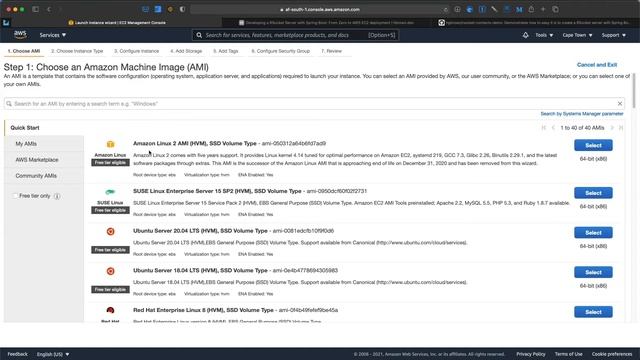Select the Ubuntu Server 20.04 LTS AMI
Image resolution: width=640 pixels, height=360 pixels.
coord(593,233)
